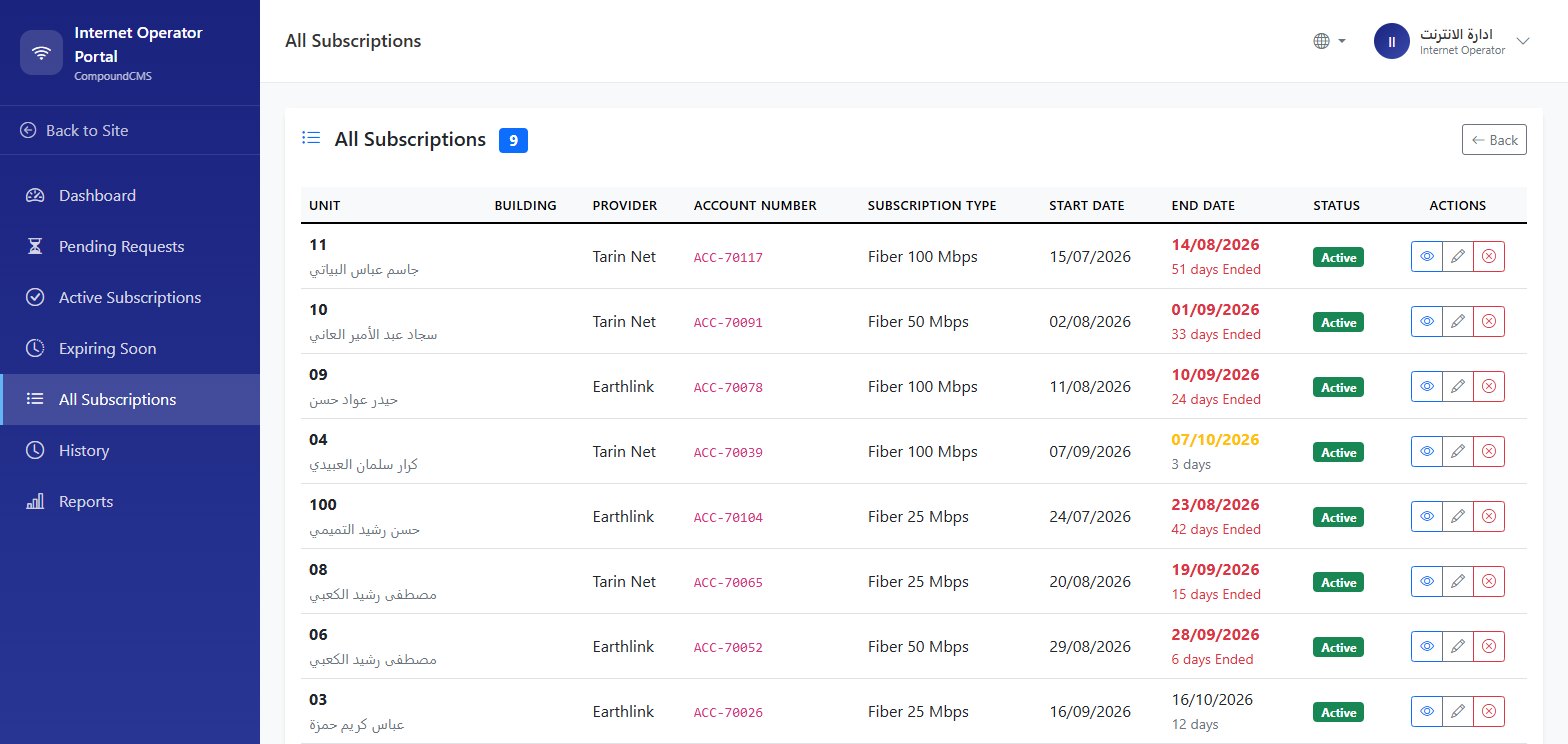Click the view eye icon for ACC-70117
Image resolution: width=1568 pixels, height=744 pixels.
(1427, 257)
